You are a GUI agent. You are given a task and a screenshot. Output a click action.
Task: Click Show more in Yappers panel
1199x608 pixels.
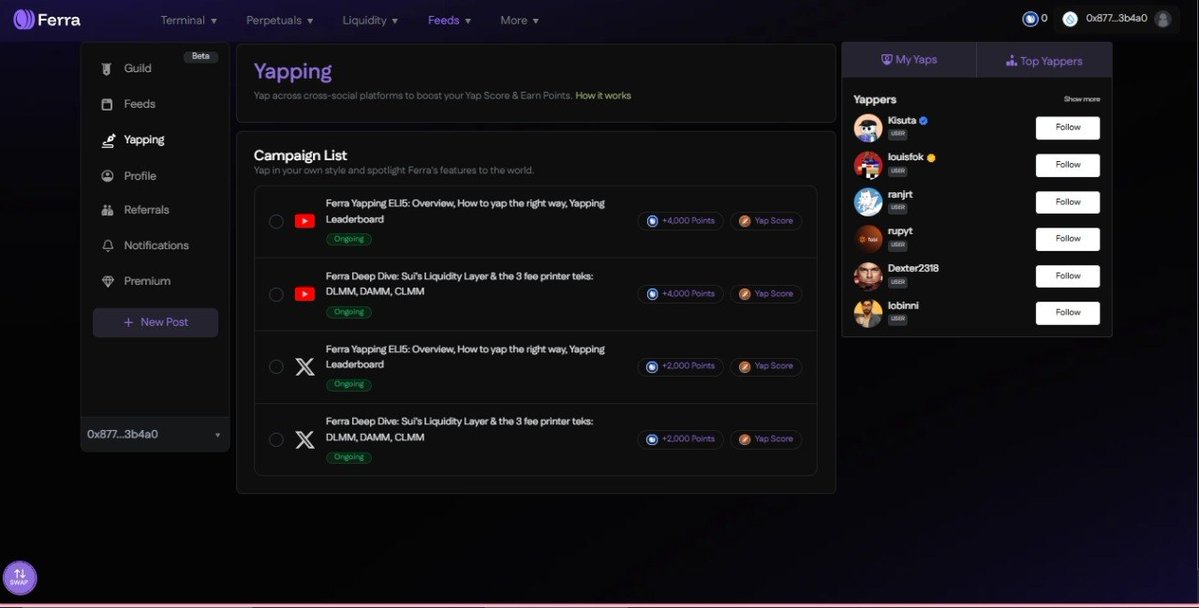(1081, 99)
